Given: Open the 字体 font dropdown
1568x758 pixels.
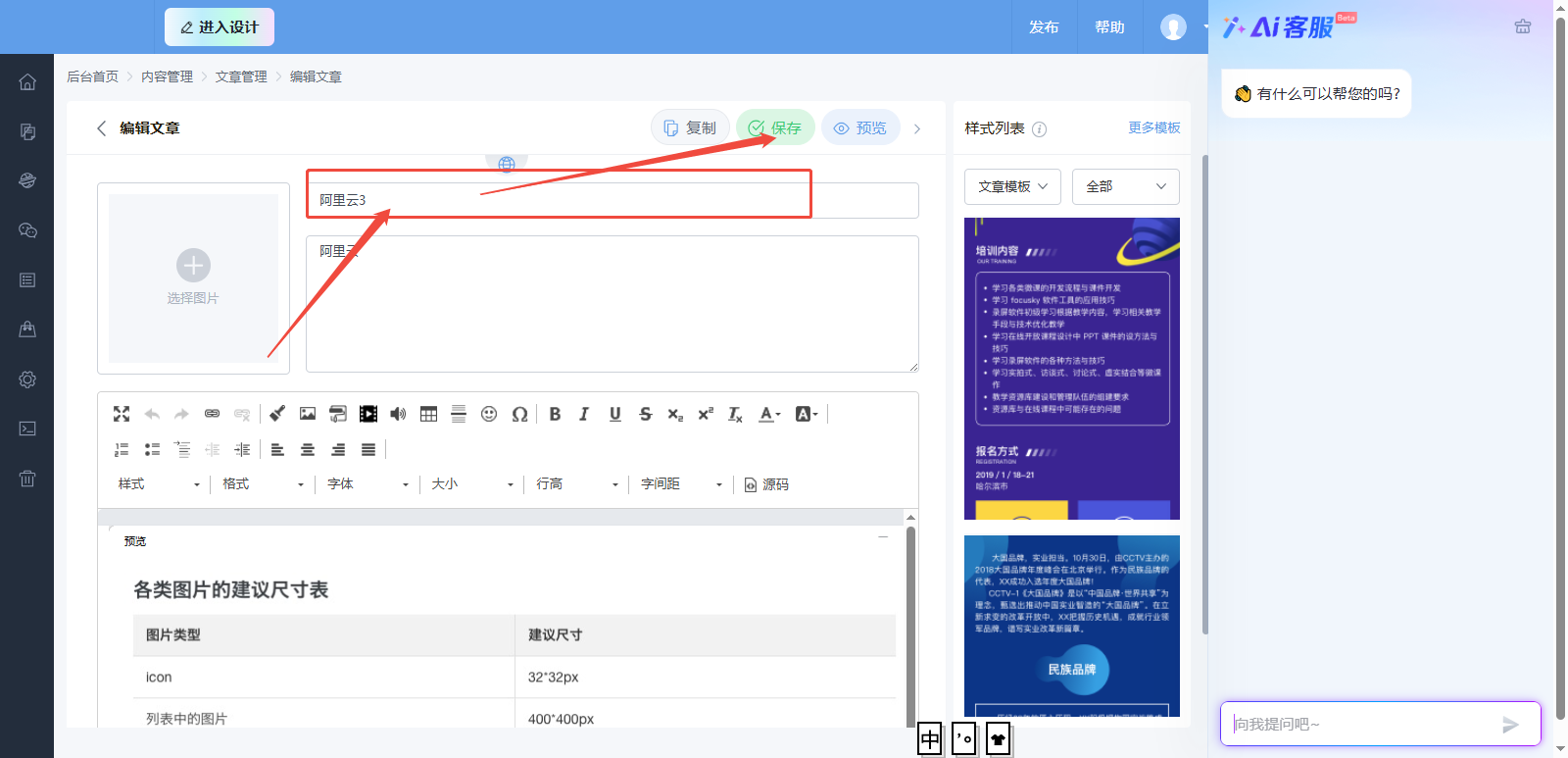Looking at the screenshot, I should (367, 484).
